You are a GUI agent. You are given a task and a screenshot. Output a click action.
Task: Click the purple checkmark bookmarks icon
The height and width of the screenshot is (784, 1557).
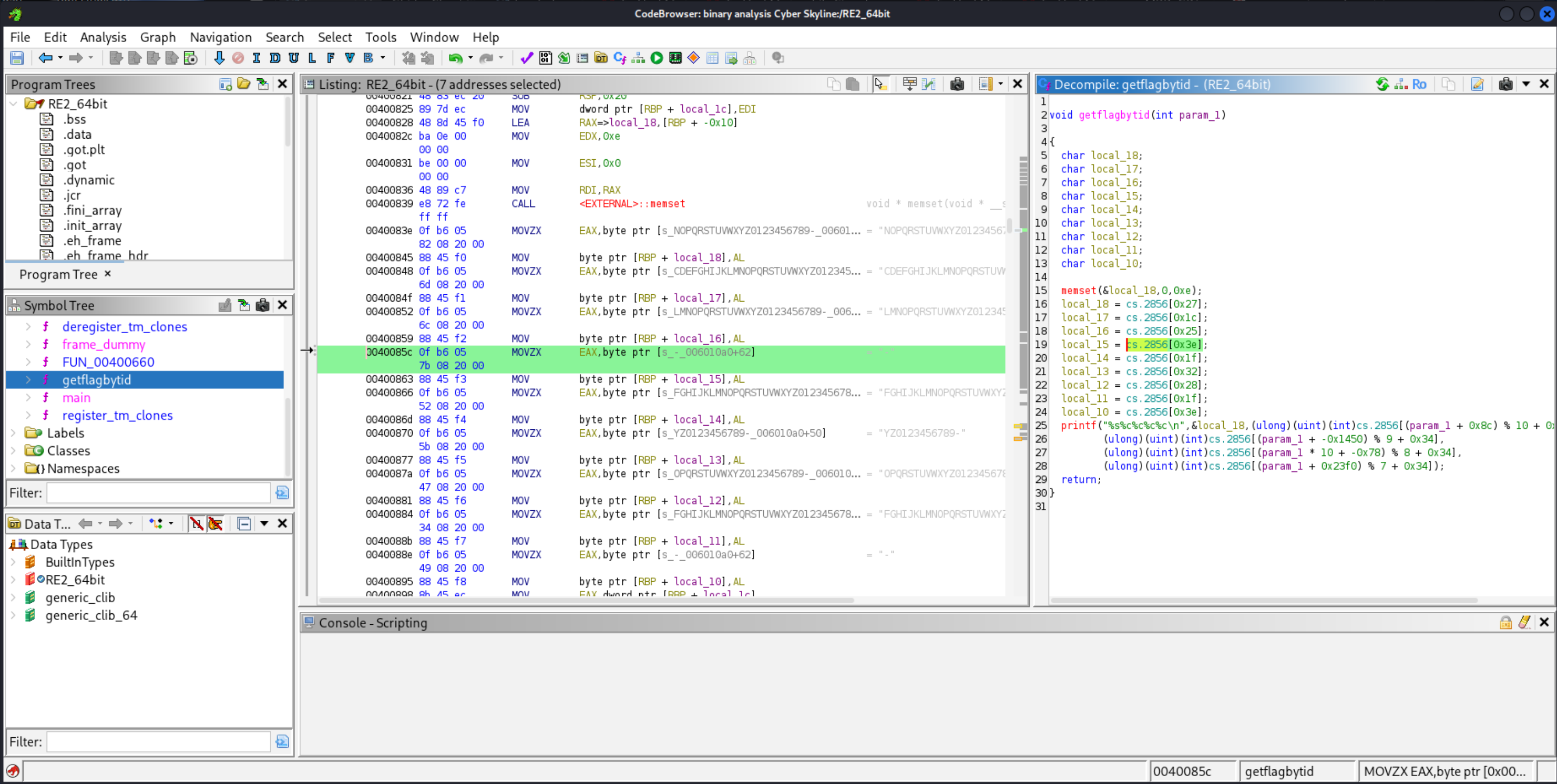click(x=527, y=58)
